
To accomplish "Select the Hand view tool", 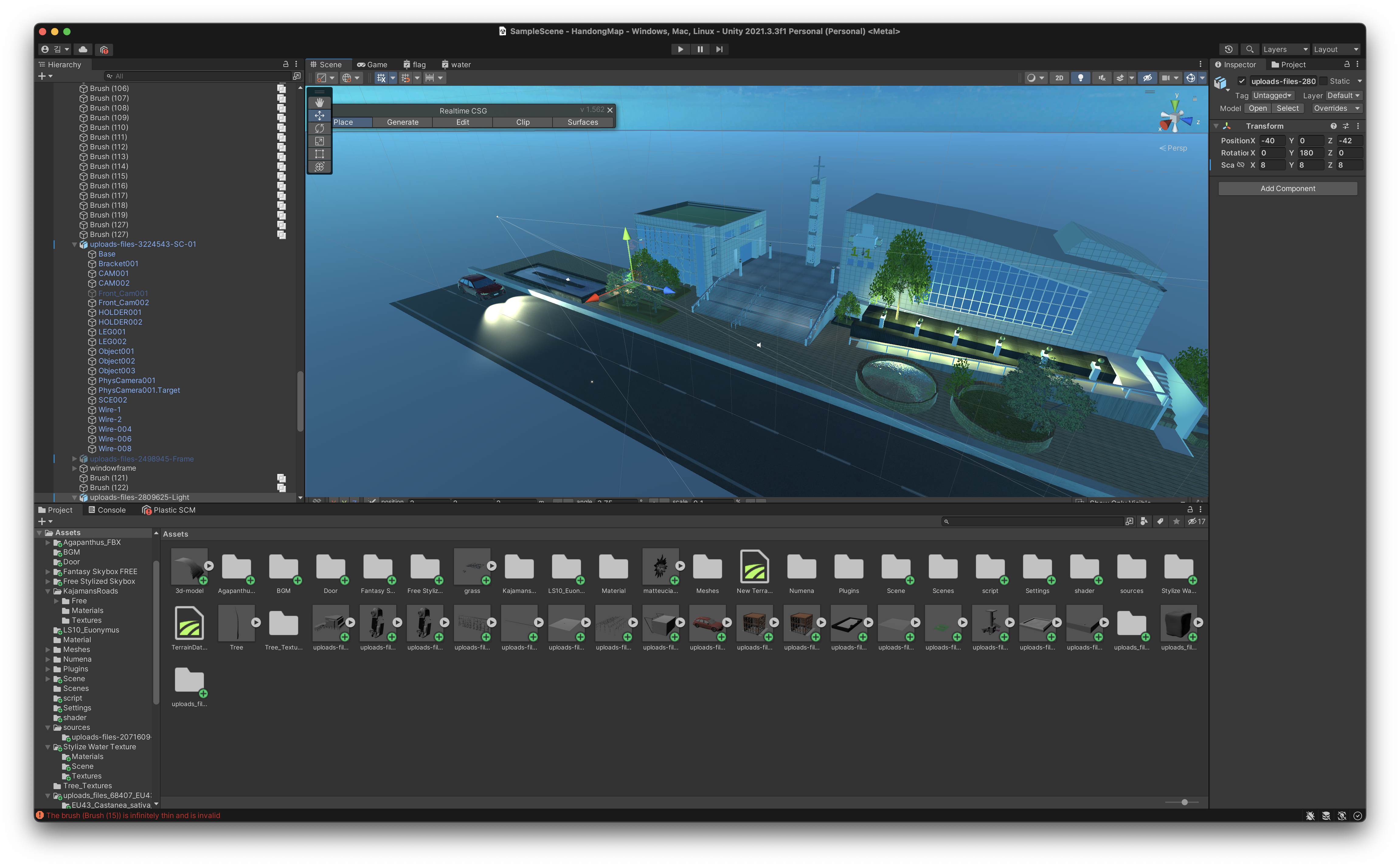I will click(x=319, y=103).
